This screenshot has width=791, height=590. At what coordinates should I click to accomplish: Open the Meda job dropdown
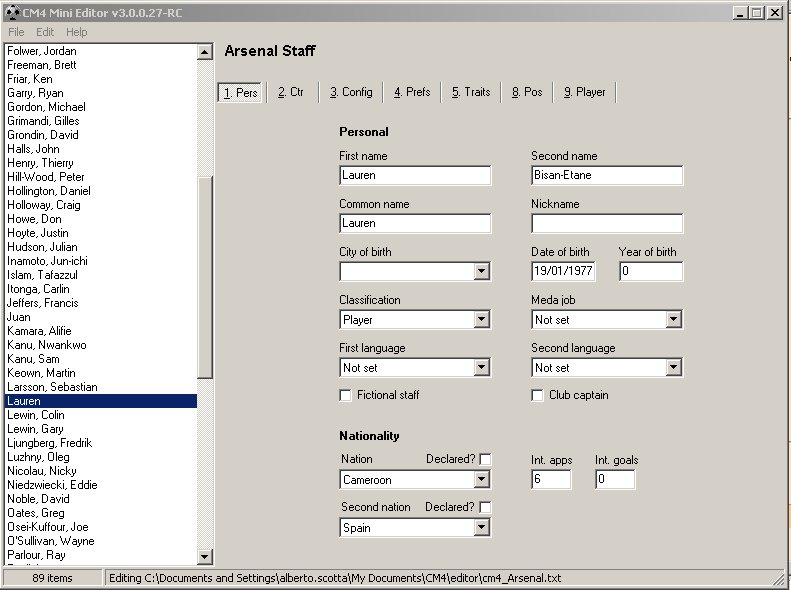pyautogui.click(x=673, y=319)
